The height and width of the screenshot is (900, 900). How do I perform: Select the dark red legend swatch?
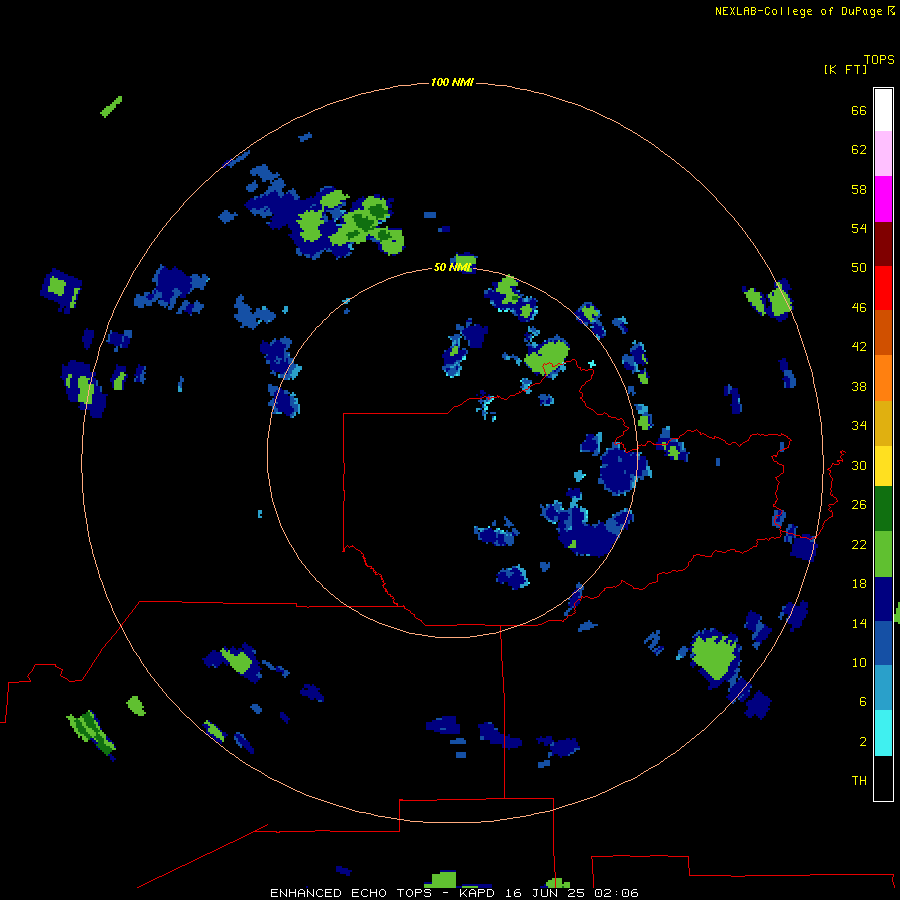click(883, 243)
